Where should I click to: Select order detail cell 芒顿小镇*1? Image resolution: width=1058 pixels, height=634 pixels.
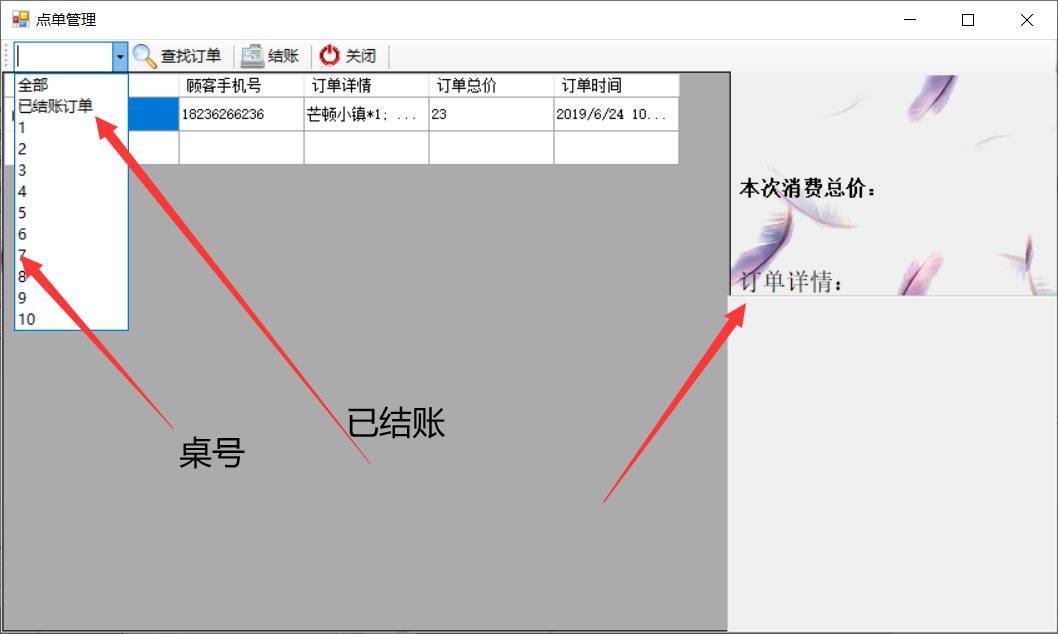click(366, 114)
